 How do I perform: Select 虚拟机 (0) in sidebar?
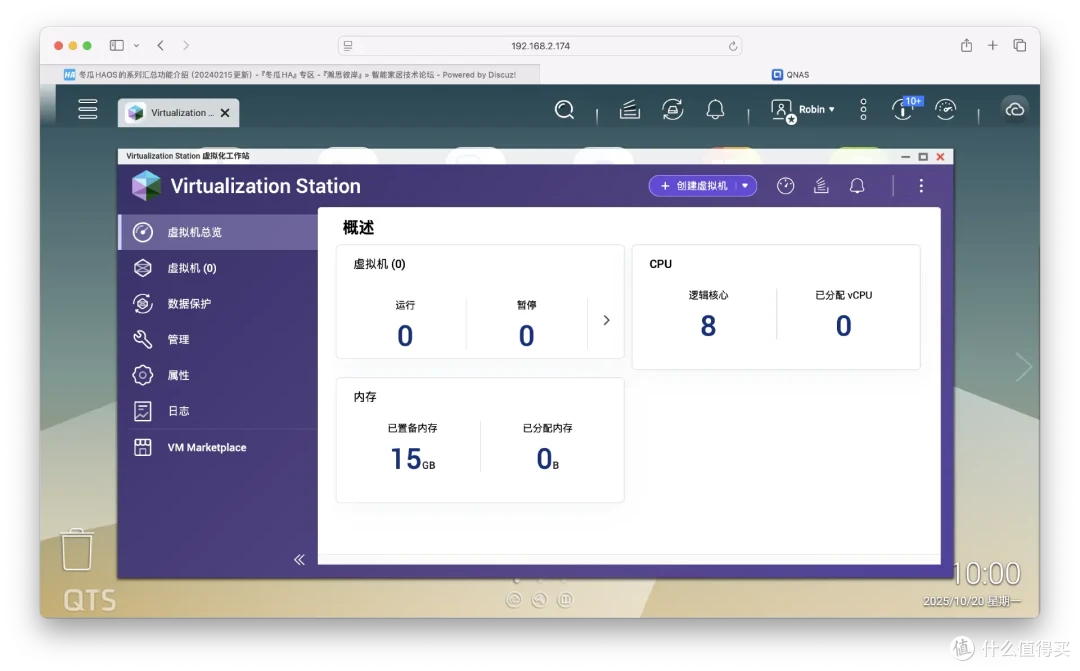click(x=218, y=268)
